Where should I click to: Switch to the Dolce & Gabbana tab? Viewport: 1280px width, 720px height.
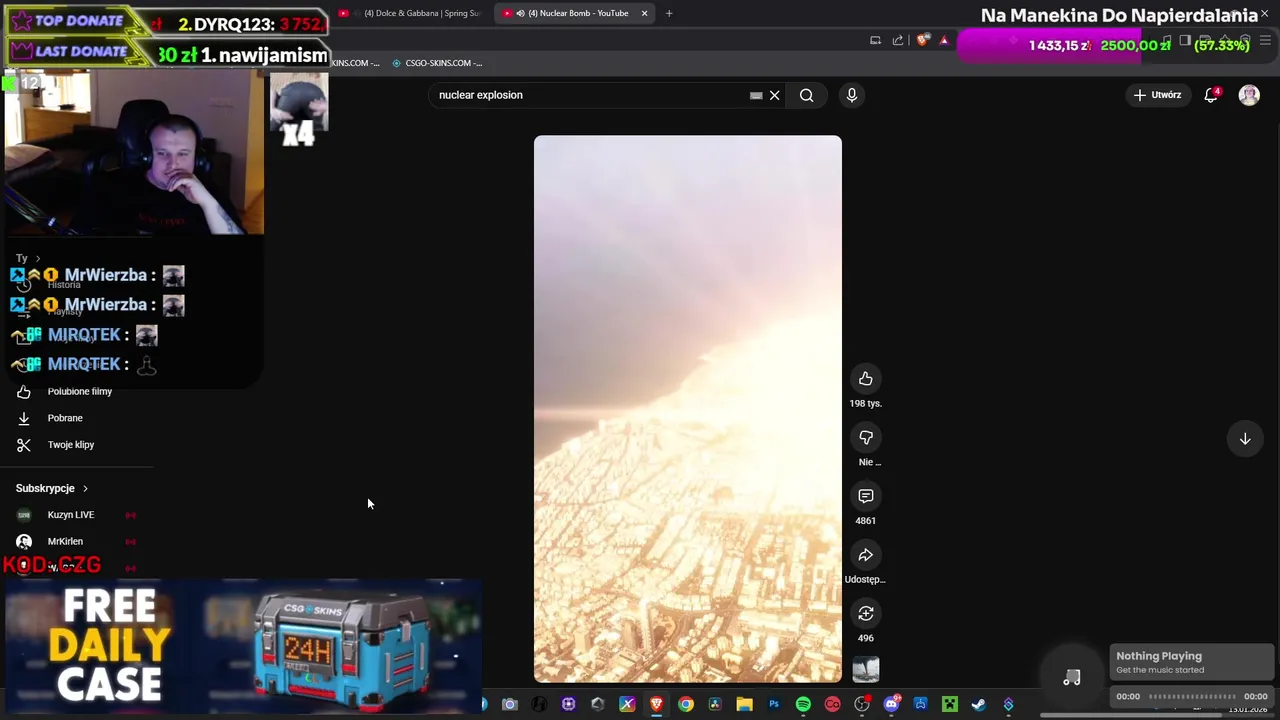click(x=412, y=13)
